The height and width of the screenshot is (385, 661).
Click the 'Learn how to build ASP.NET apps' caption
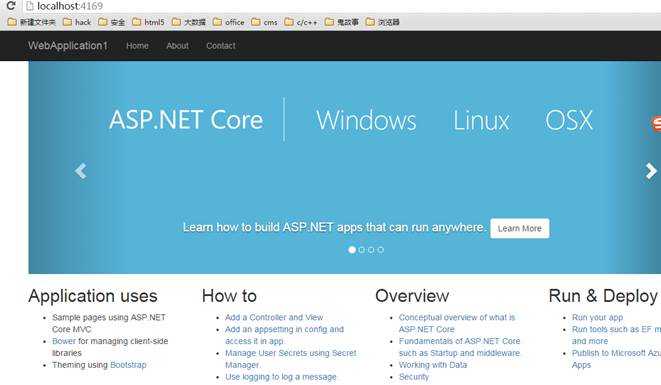334,227
